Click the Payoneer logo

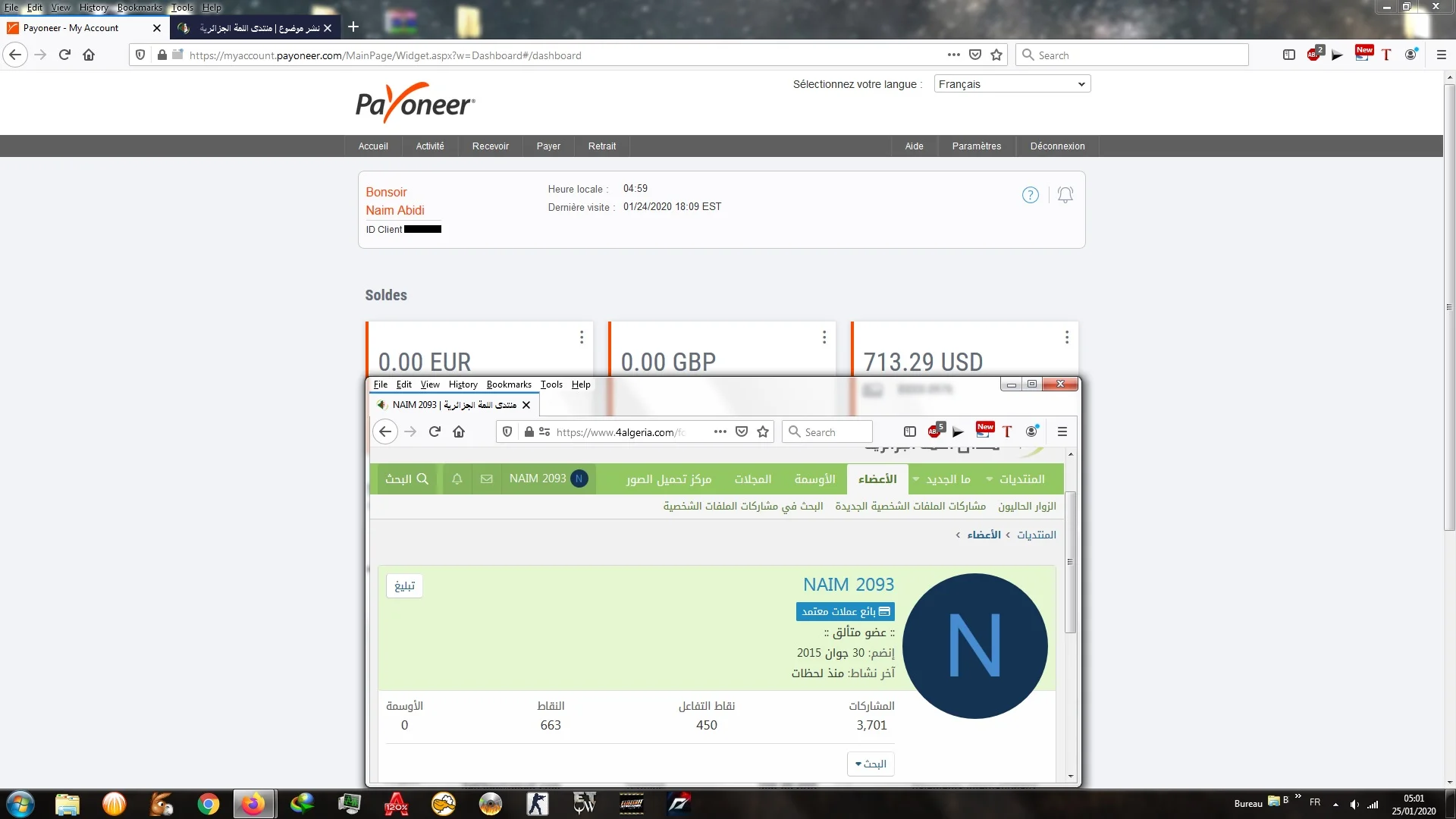(416, 103)
